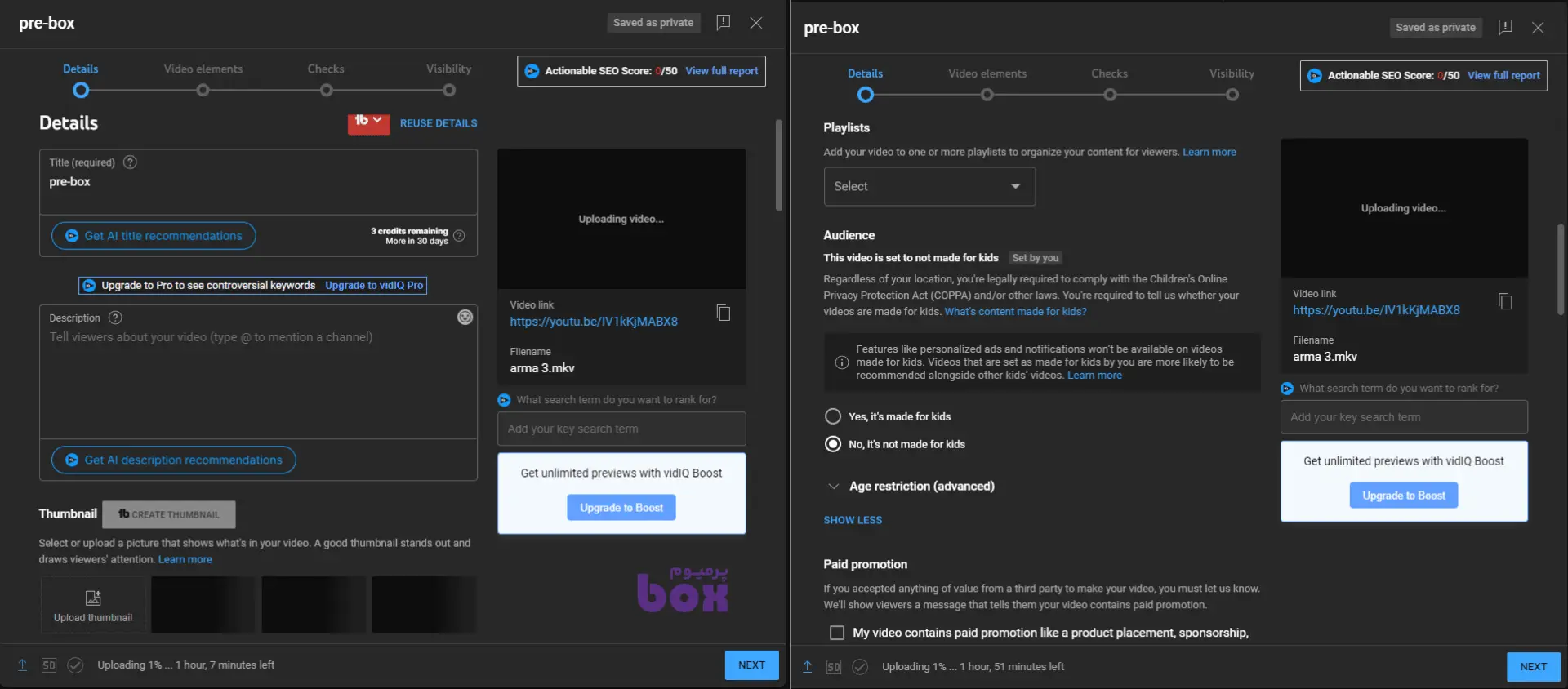
Task: Click the info icon in the kids features notice
Action: click(x=841, y=362)
